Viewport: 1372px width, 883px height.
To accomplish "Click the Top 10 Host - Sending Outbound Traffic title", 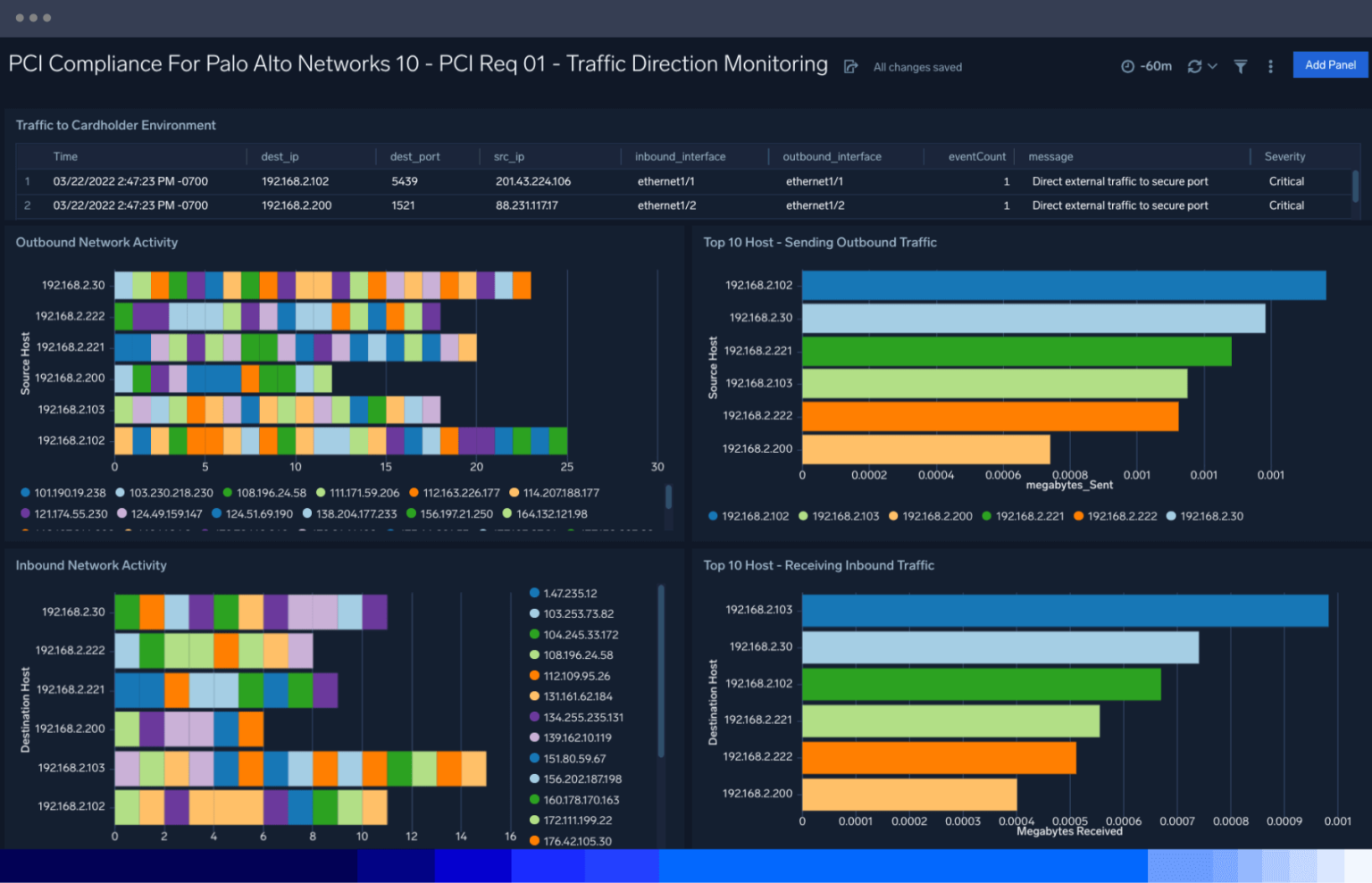I will click(819, 242).
